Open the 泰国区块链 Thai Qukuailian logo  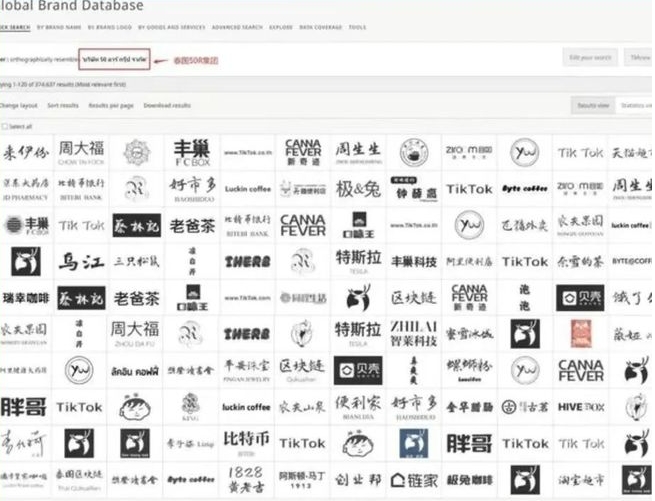(79, 480)
